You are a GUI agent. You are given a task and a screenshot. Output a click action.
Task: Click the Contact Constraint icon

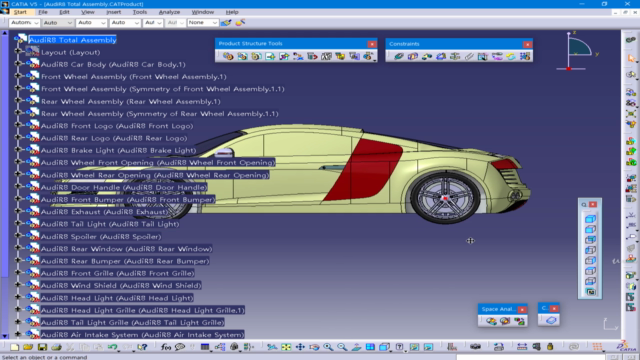[413, 56]
